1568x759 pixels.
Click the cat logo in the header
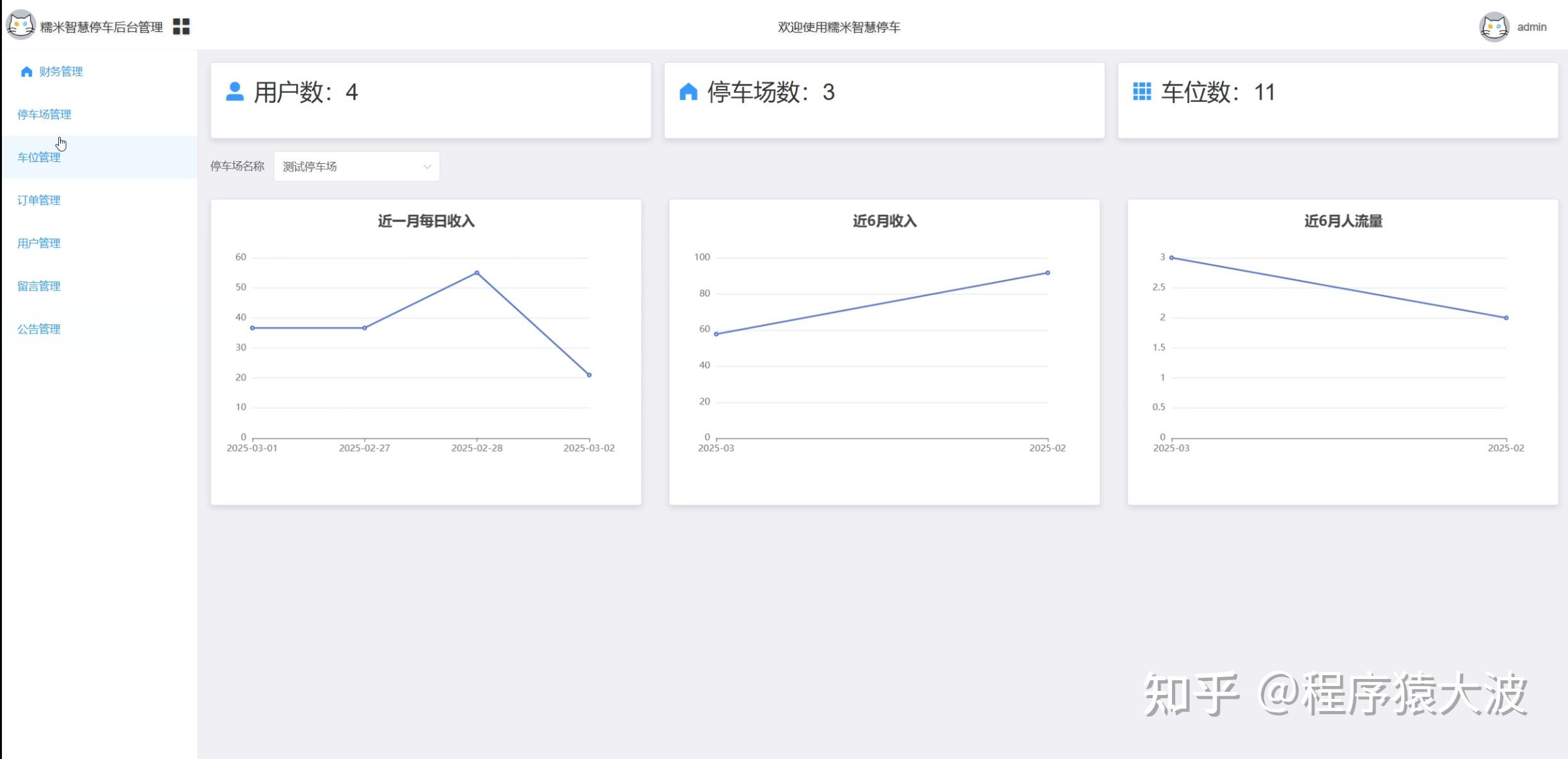point(21,26)
